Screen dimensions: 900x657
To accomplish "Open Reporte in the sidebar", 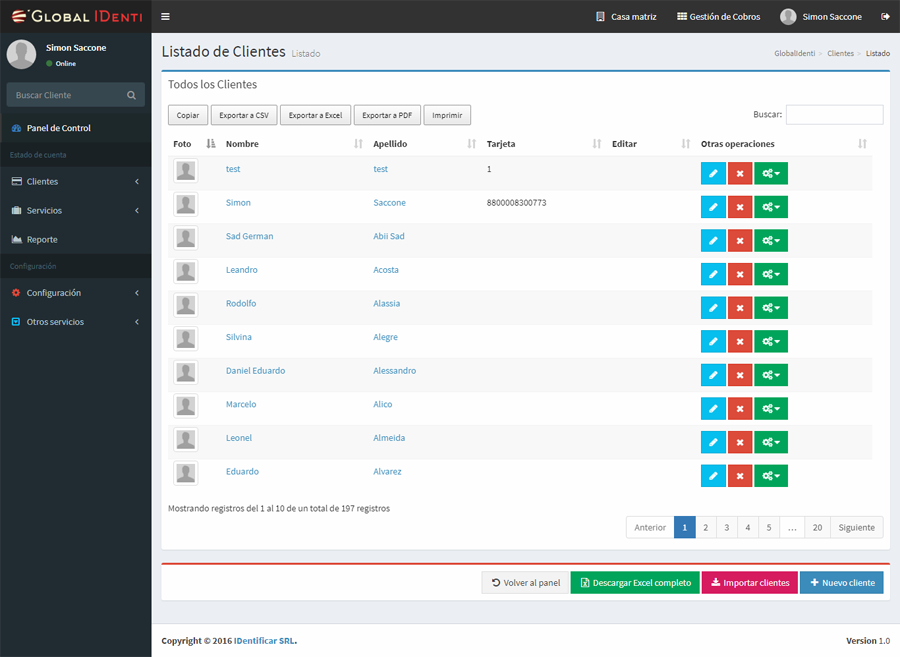I will pos(42,240).
